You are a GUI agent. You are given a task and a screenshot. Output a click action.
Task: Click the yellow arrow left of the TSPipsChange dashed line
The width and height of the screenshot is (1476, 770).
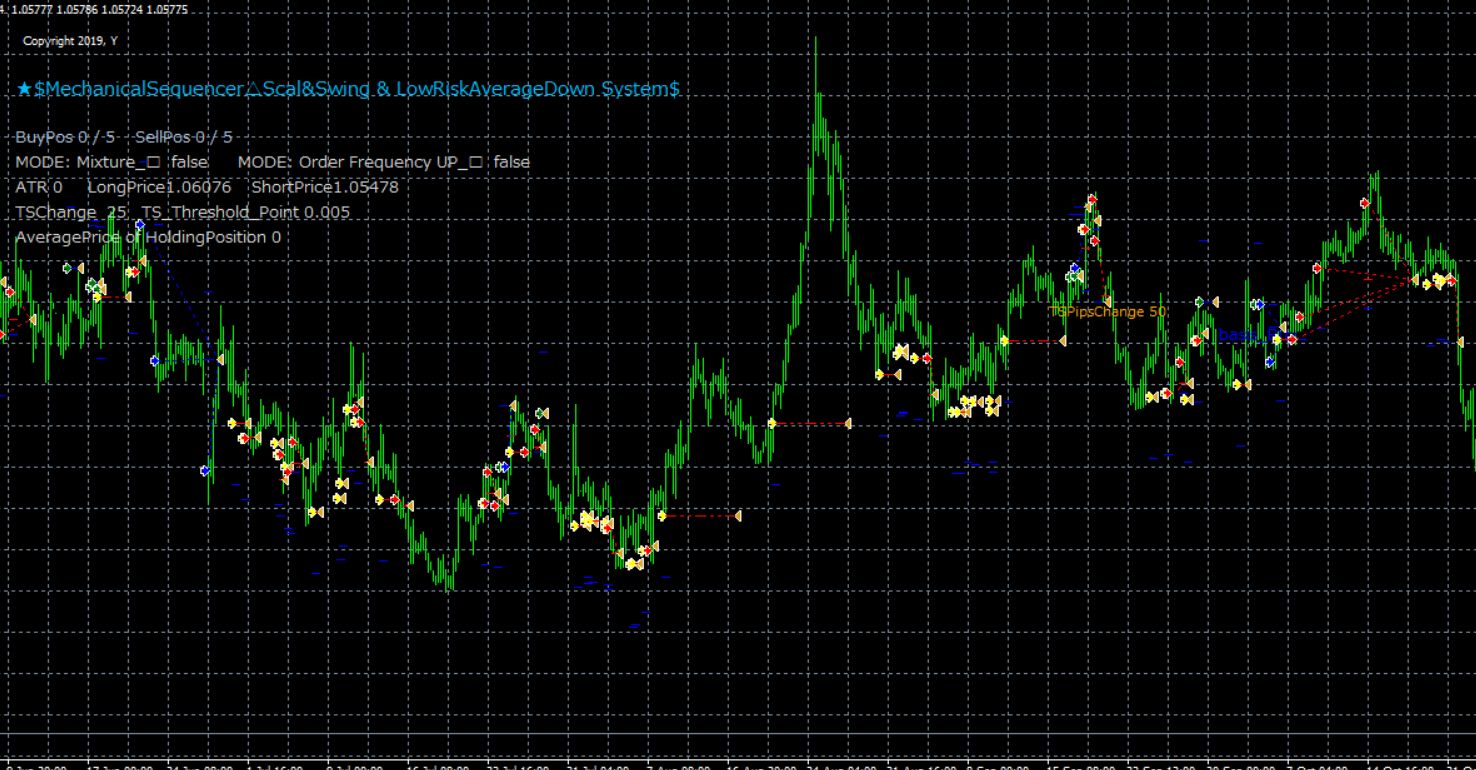(1004, 341)
